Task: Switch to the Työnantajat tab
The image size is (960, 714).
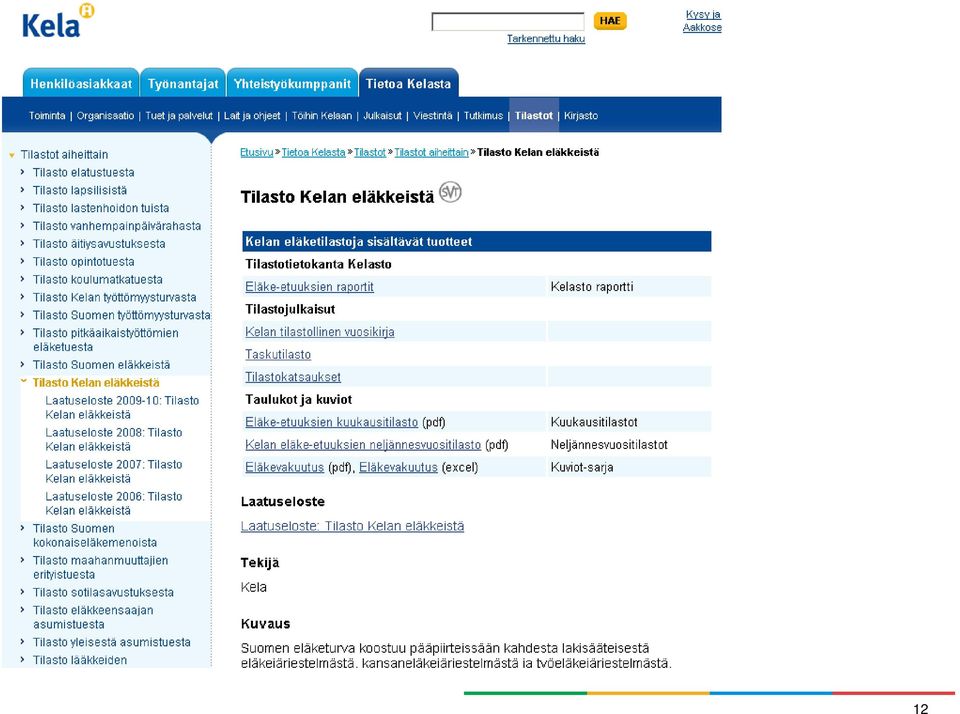Action: [x=183, y=84]
